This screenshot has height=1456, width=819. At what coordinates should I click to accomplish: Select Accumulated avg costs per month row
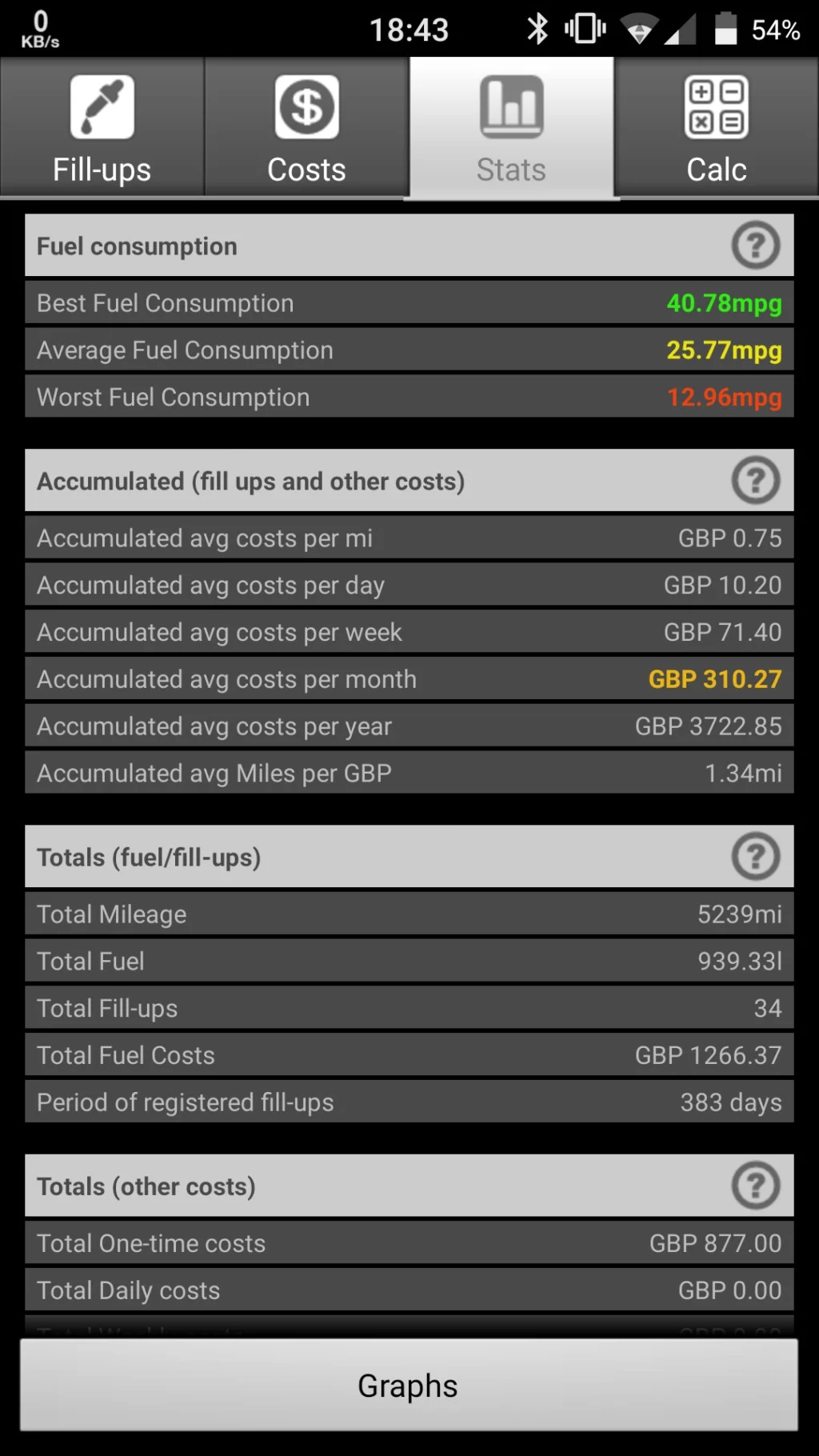409,679
